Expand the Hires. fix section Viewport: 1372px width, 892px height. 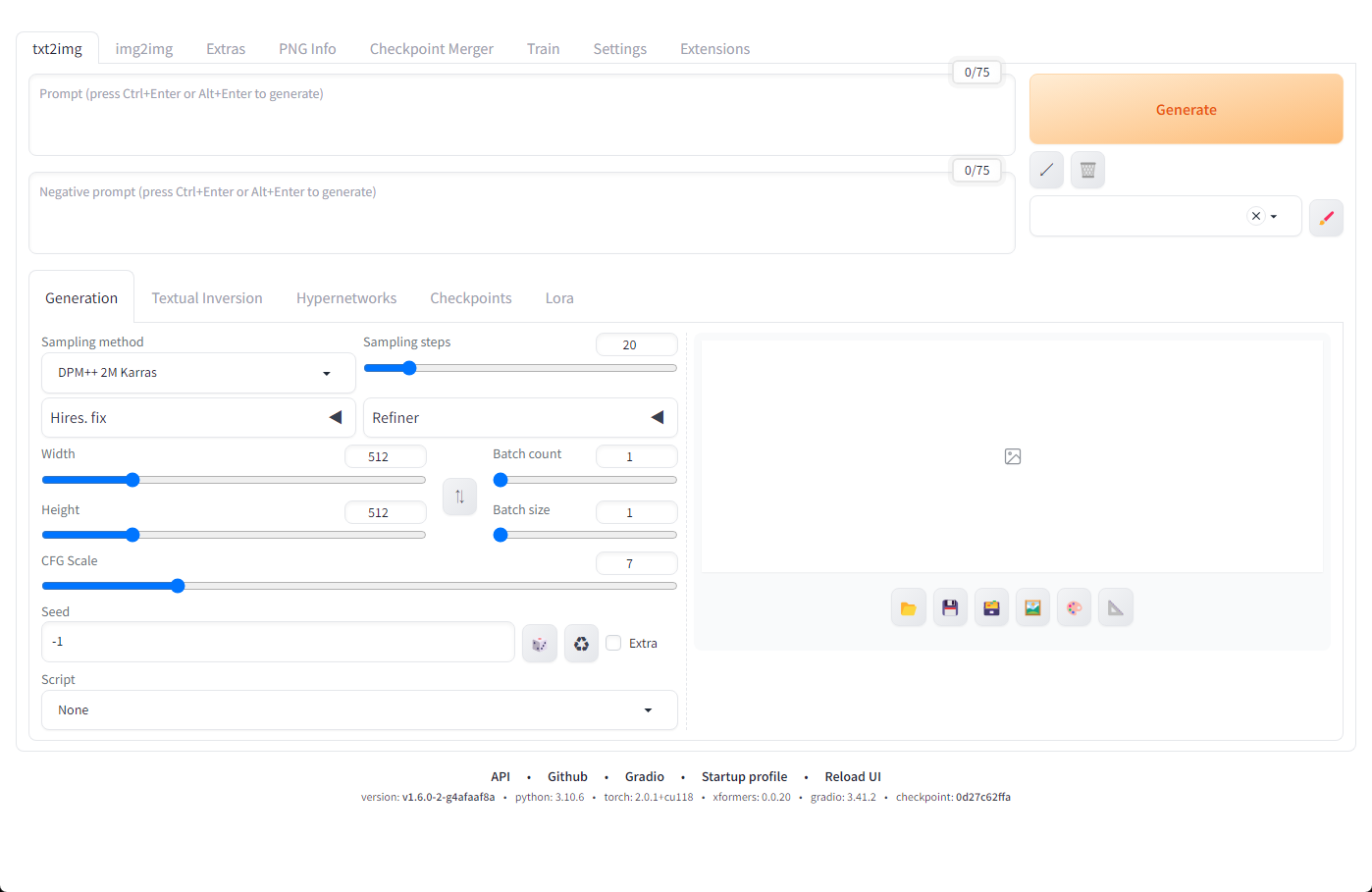click(x=198, y=417)
